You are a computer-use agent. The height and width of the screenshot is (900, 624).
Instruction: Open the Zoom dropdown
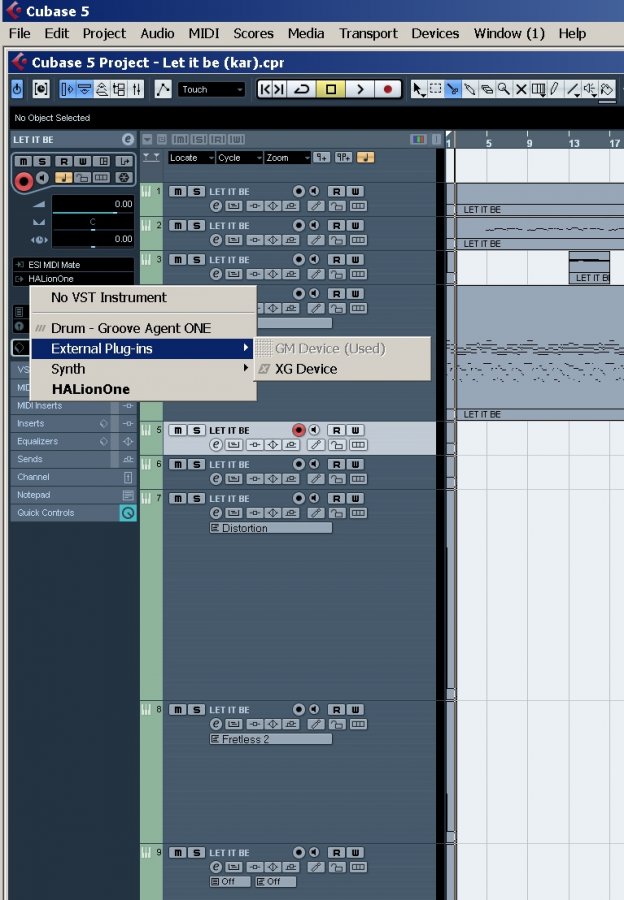[287, 157]
